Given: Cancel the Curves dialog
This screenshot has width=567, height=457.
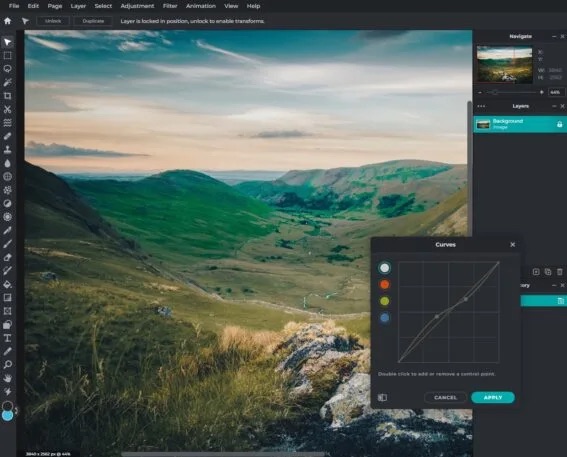Looking at the screenshot, I should (x=445, y=397).
